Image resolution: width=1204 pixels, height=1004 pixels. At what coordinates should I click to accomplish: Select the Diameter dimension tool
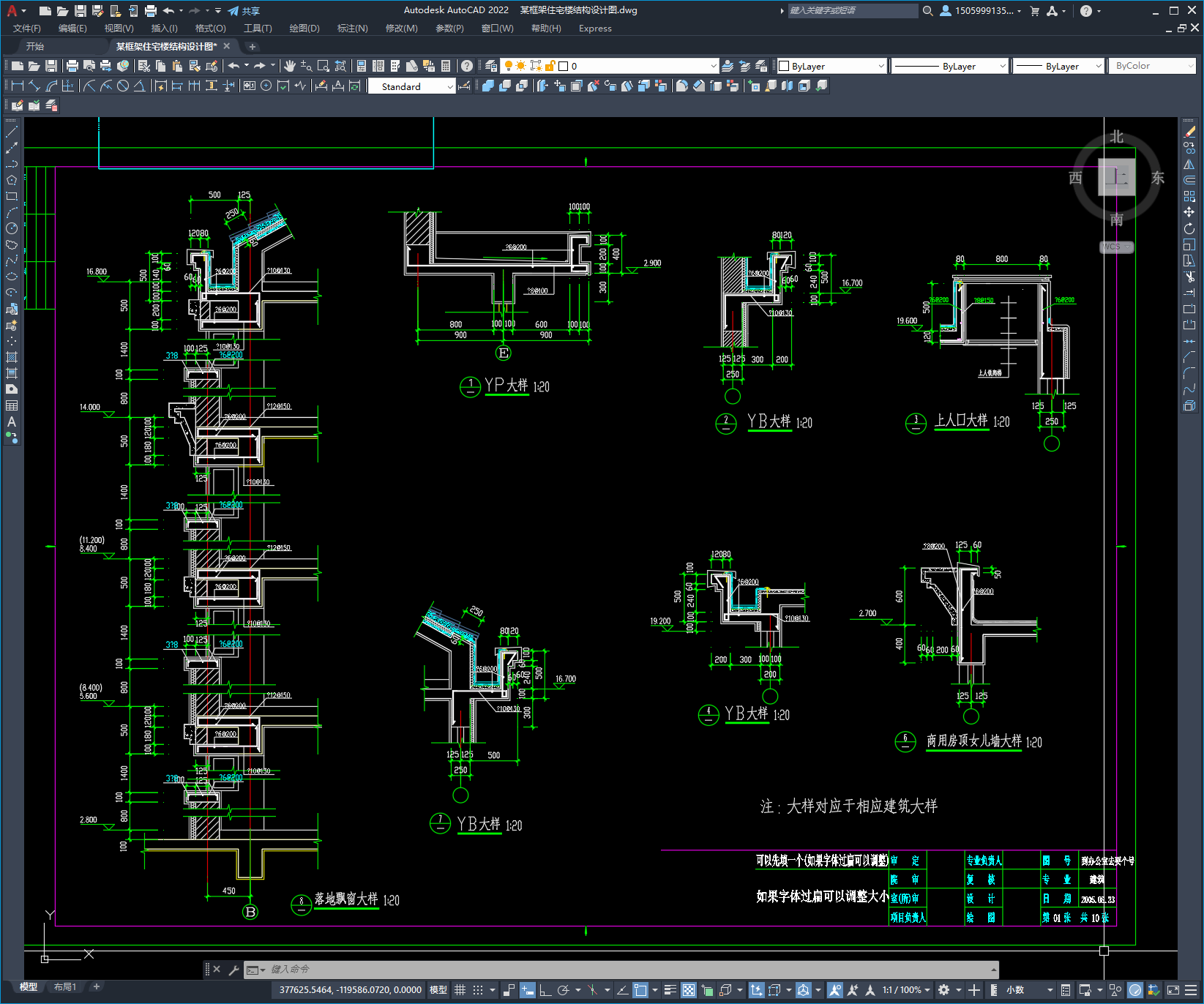[x=123, y=86]
